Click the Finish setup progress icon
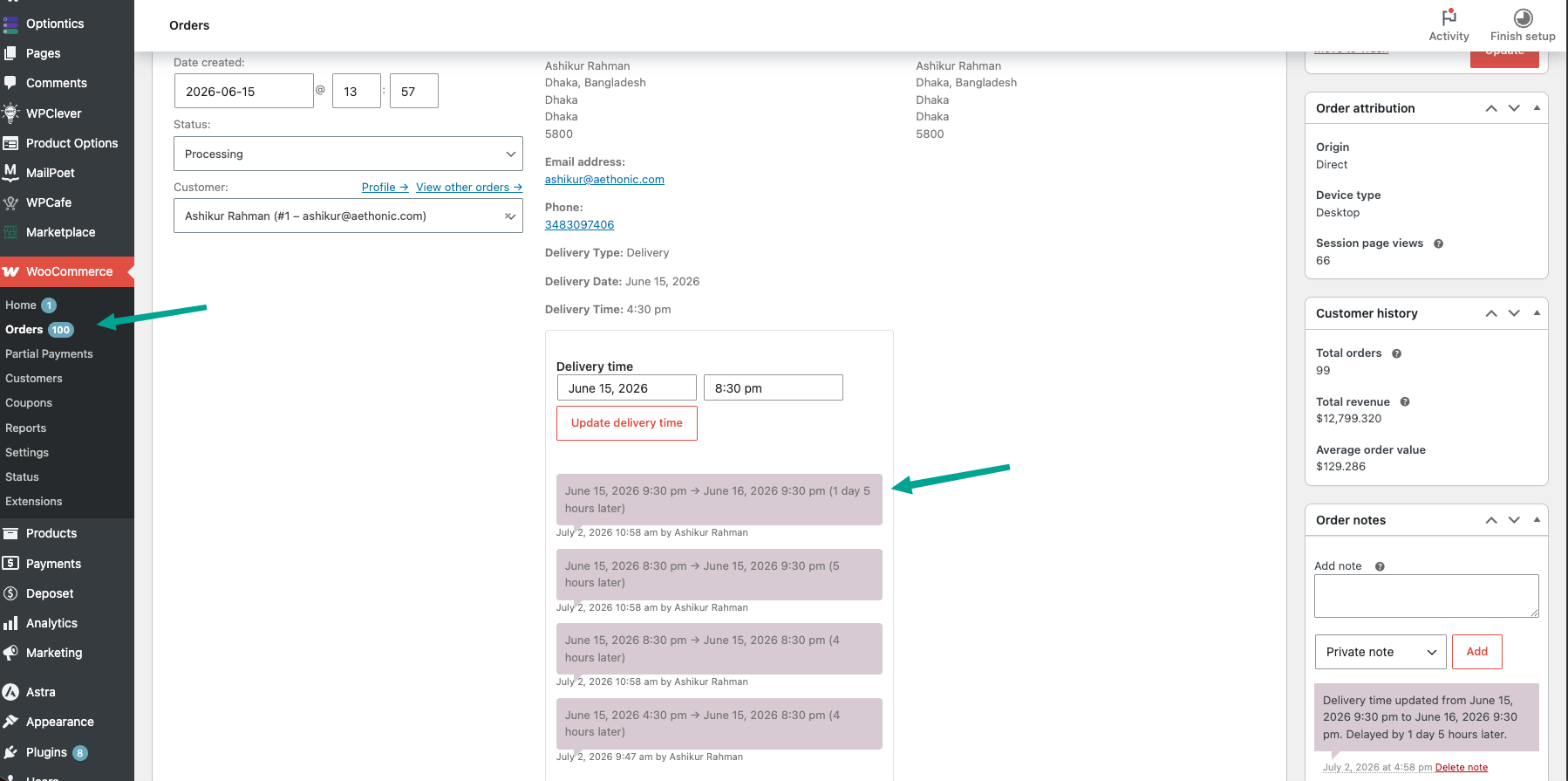The image size is (1568, 781). click(1523, 17)
